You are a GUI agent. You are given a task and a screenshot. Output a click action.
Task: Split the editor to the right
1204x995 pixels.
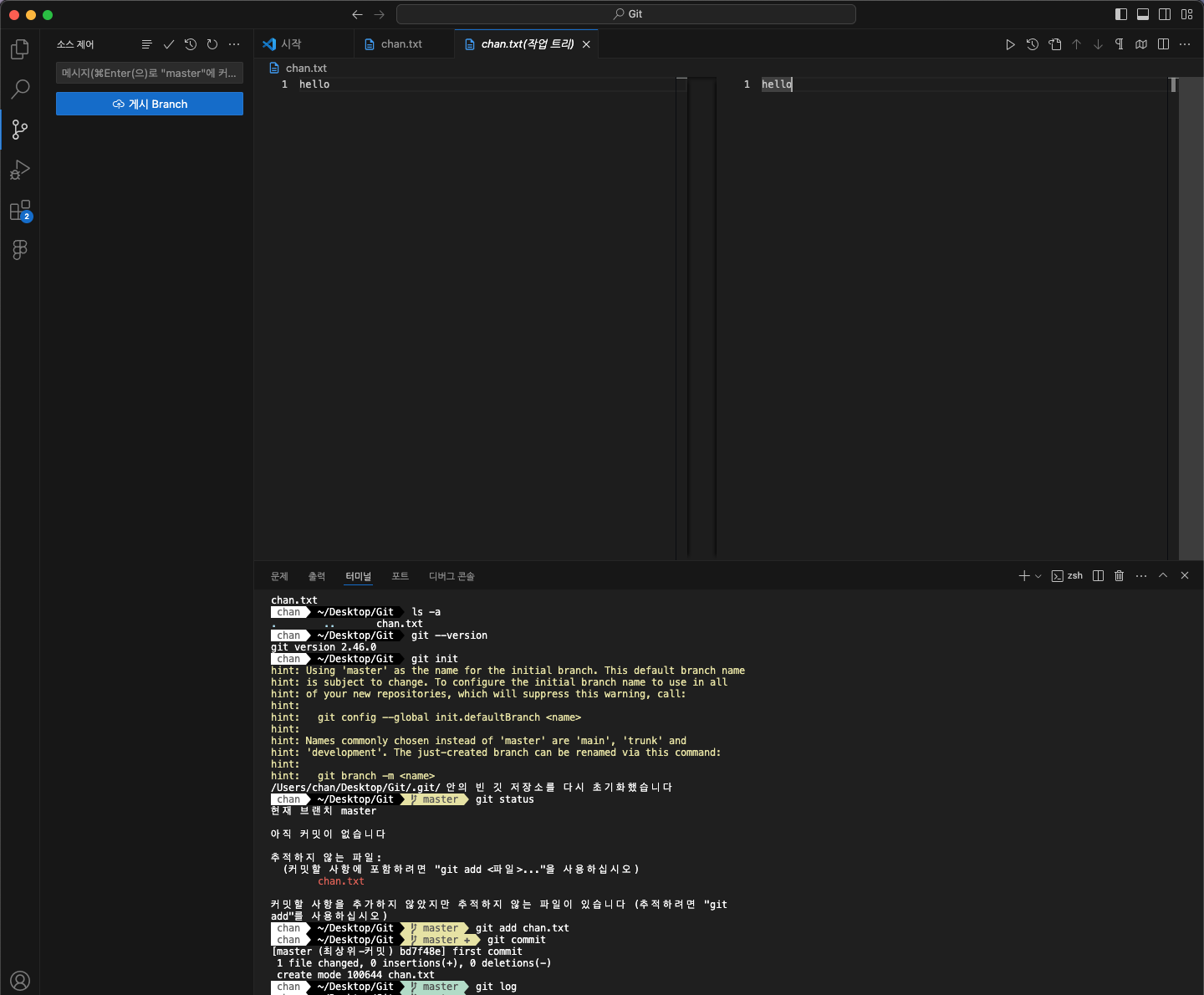pyautogui.click(x=1163, y=44)
